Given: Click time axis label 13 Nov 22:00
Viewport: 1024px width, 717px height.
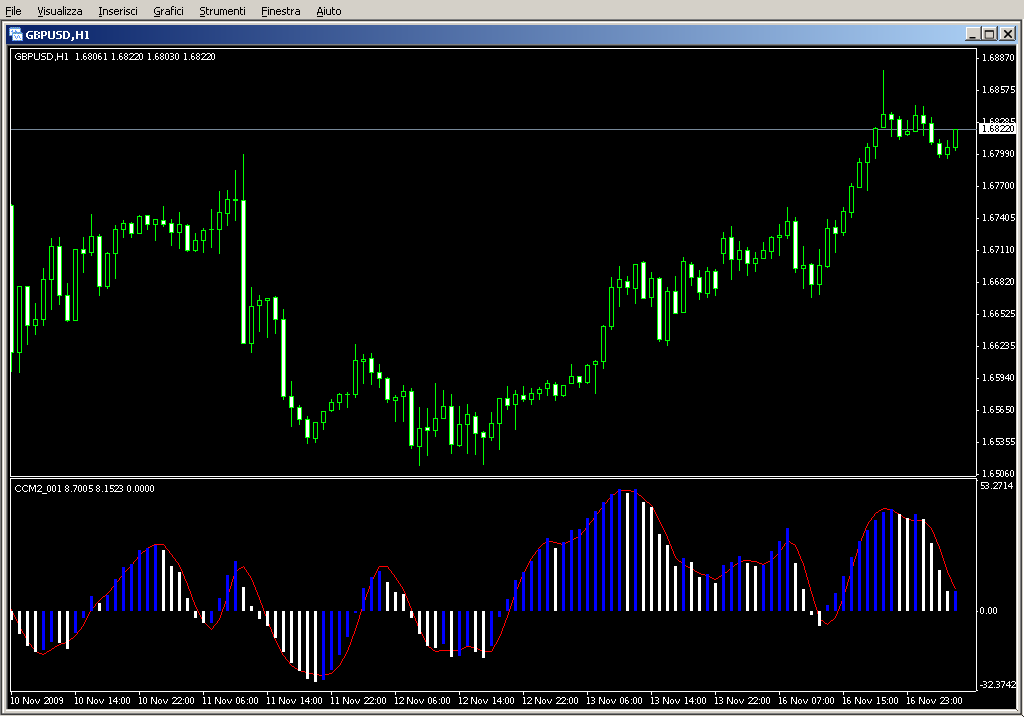Looking at the screenshot, I should coord(742,701).
